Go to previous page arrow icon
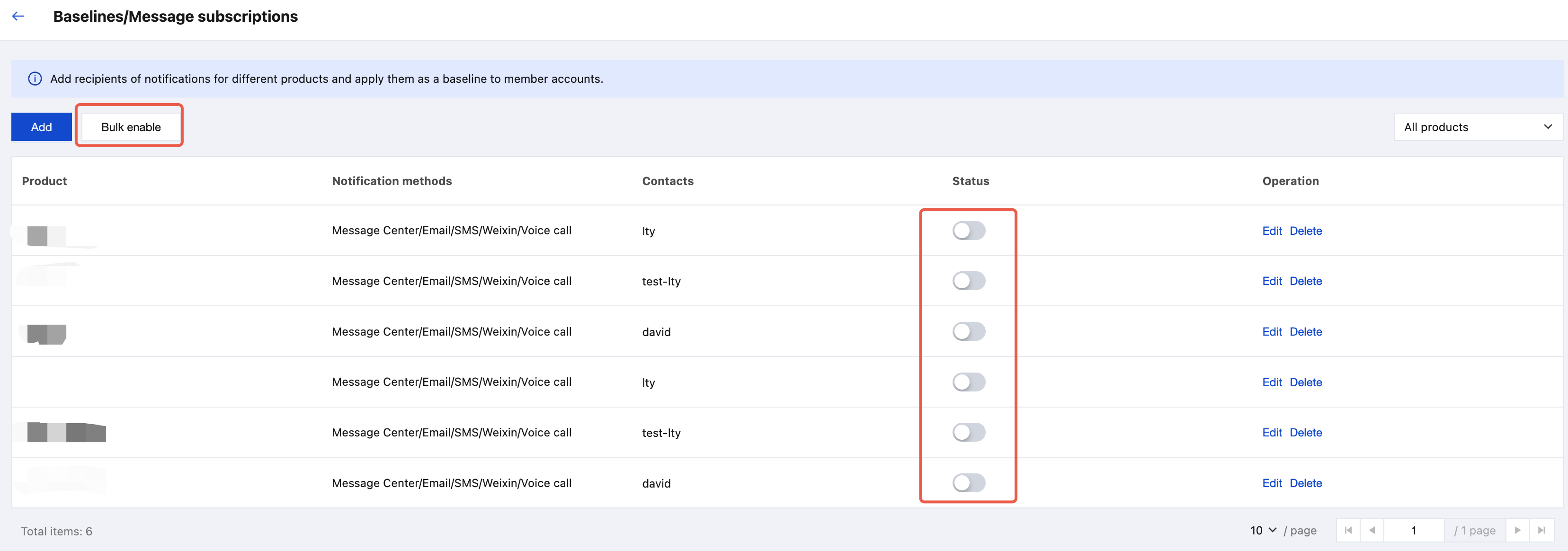Viewport: 1568px width, 551px height. pyautogui.click(x=1372, y=530)
